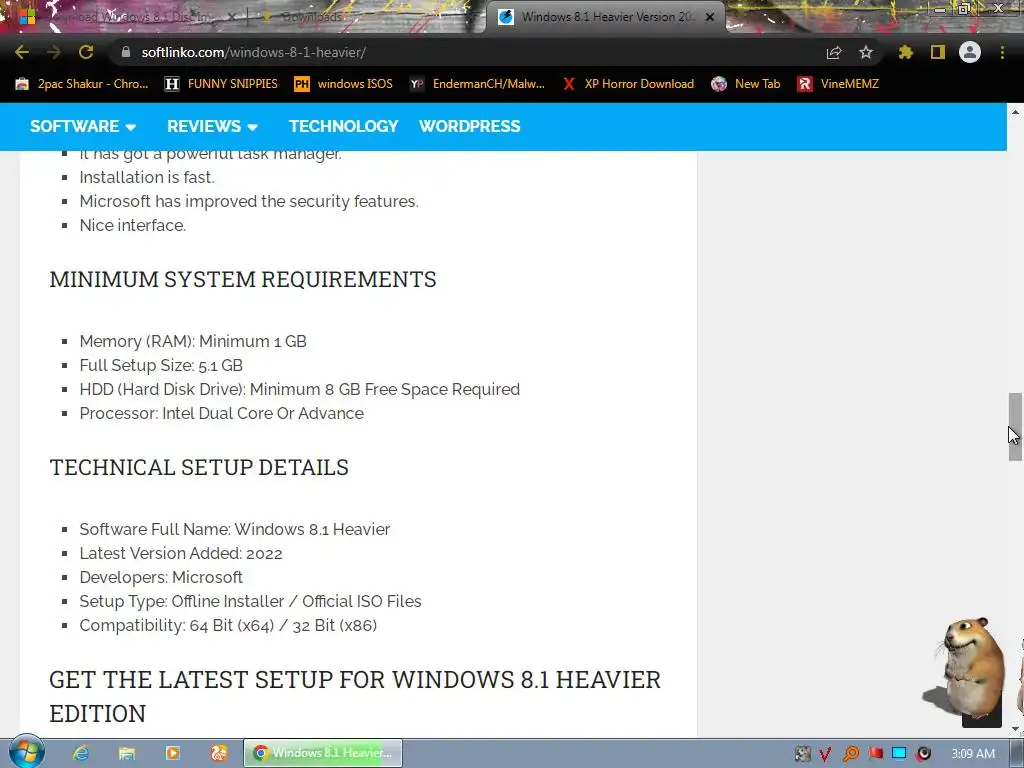The image size is (1024, 768).
Task: Select the Chrome Windows 8.1 Heavier taskbar button
Action: [x=323, y=753]
